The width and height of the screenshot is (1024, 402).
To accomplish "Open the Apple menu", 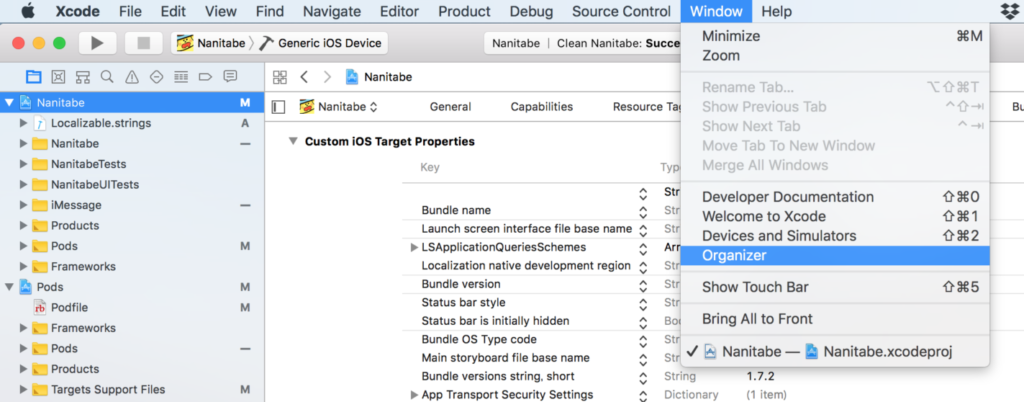I will pyautogui.click(x=29, y=11).
